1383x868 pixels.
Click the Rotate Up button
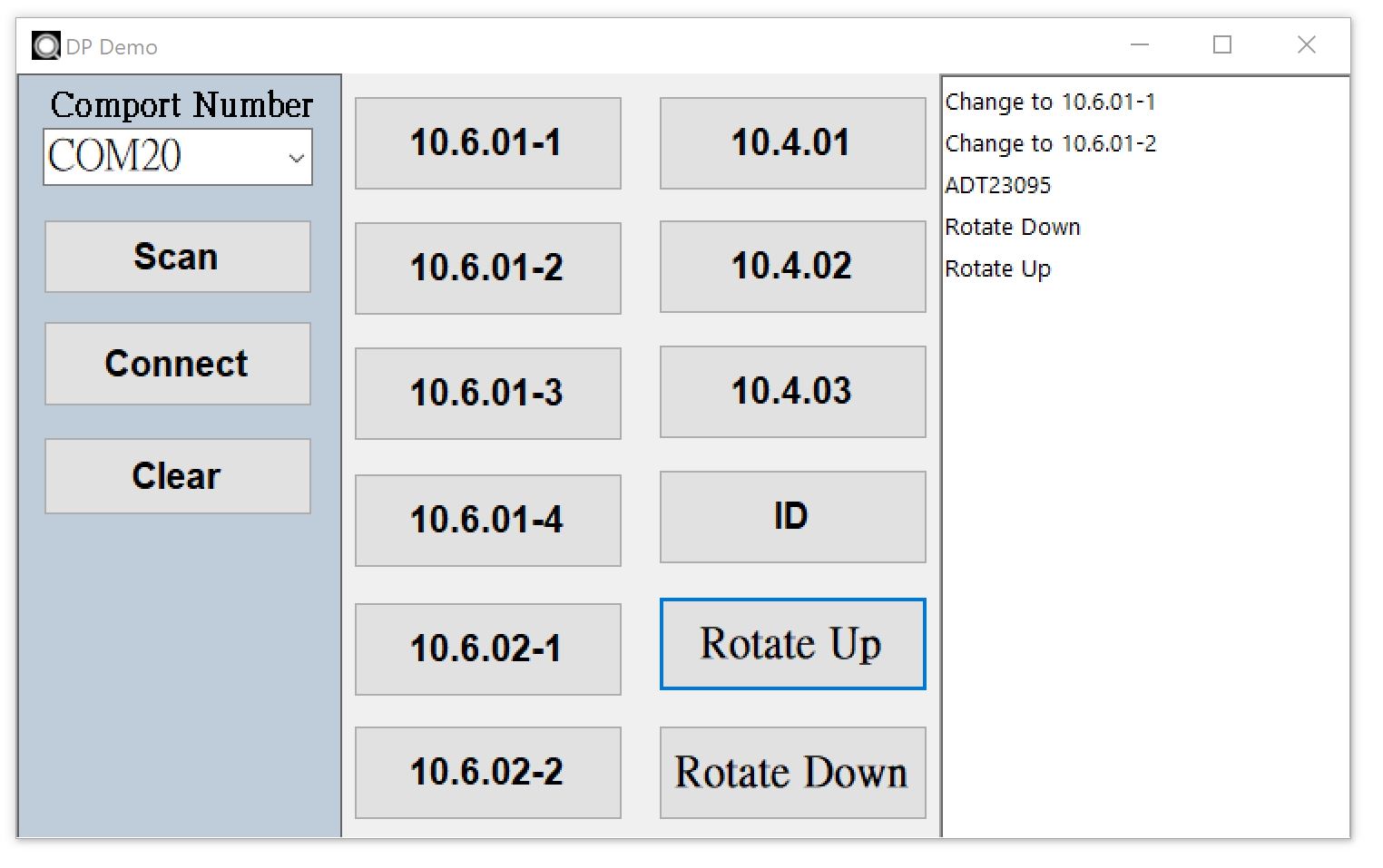click(792, 644)
